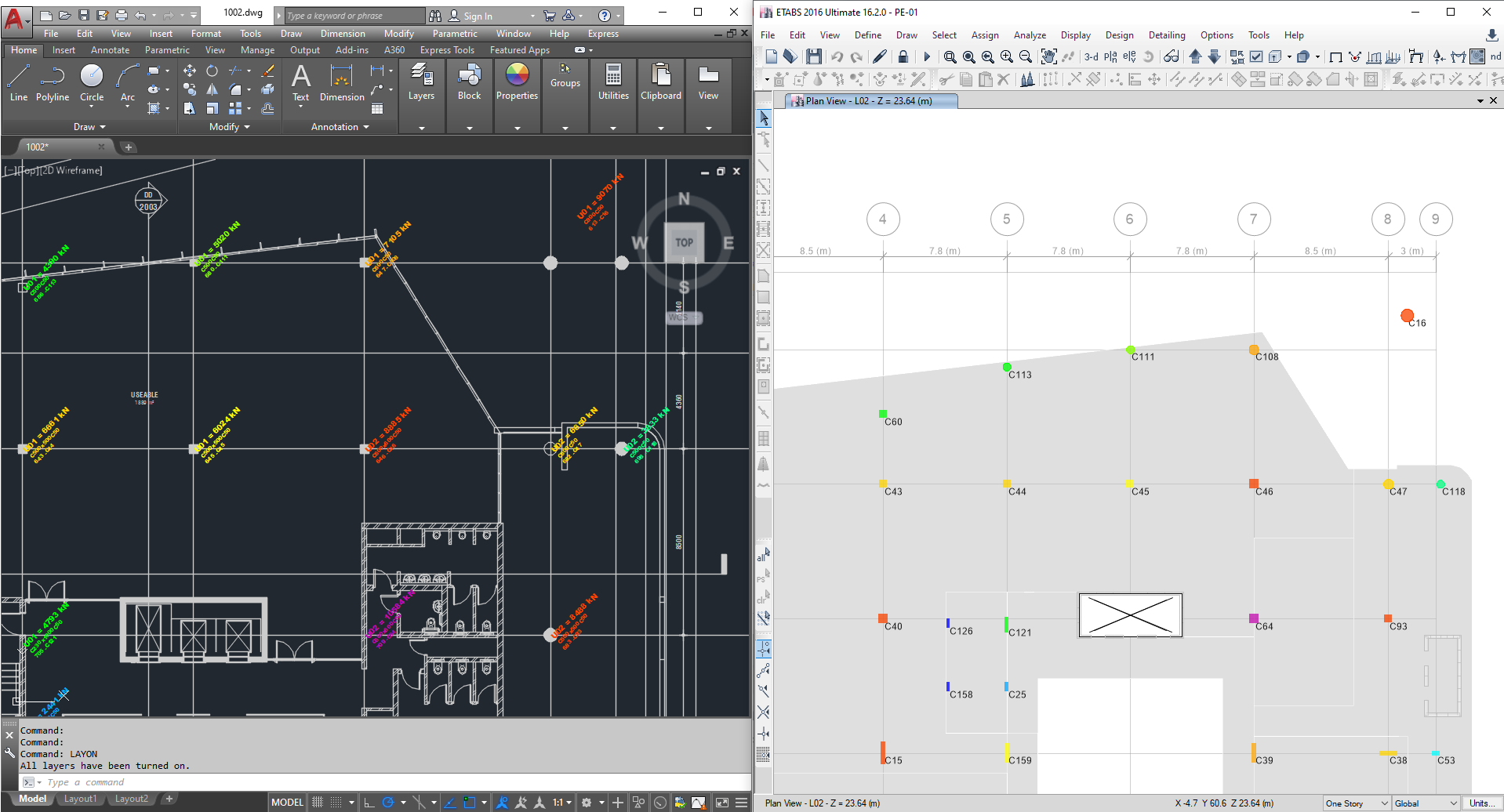
Task: Open annotation scale 1:1 dropdown
Action: 561,802
